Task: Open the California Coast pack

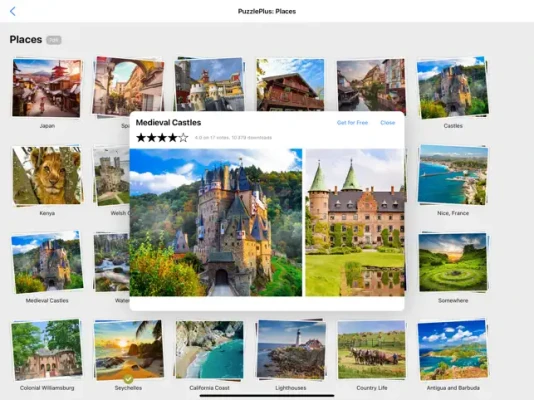Action: pyautogui.click(x=209, y=350)
